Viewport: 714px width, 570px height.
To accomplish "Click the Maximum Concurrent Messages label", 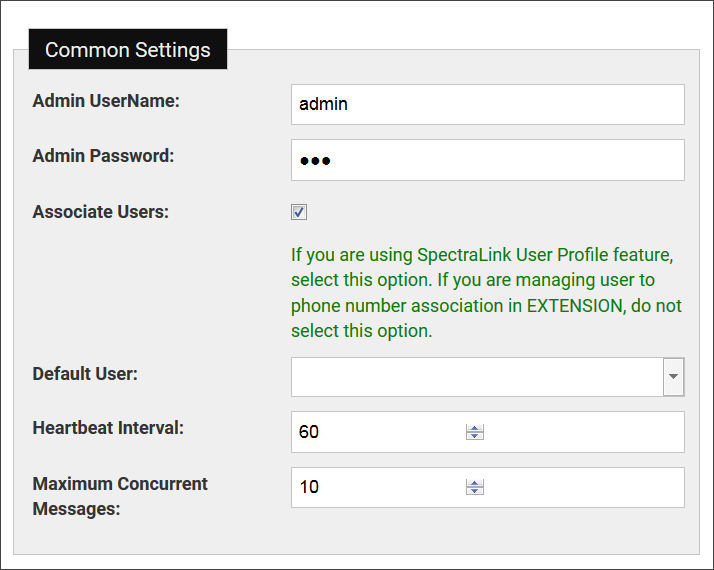I will pos(120,496).
